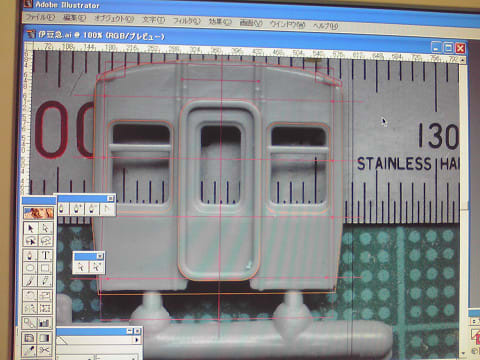Screen dimensions: 480x360
Task: Pick Group Selection tool in small floating palette
Action: 96,267
